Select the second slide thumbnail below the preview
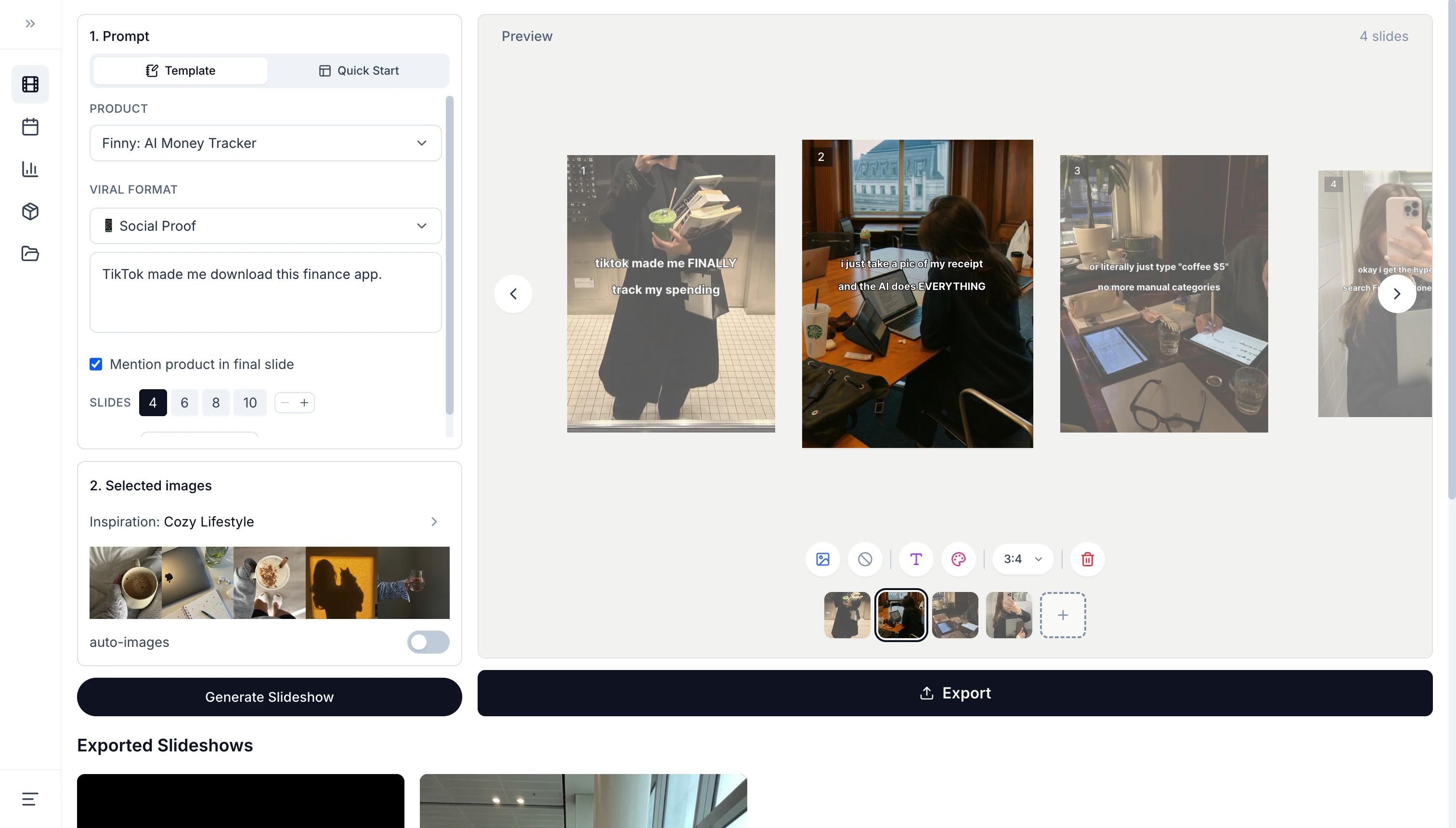Screen dimensions: 1456x828 900,615
